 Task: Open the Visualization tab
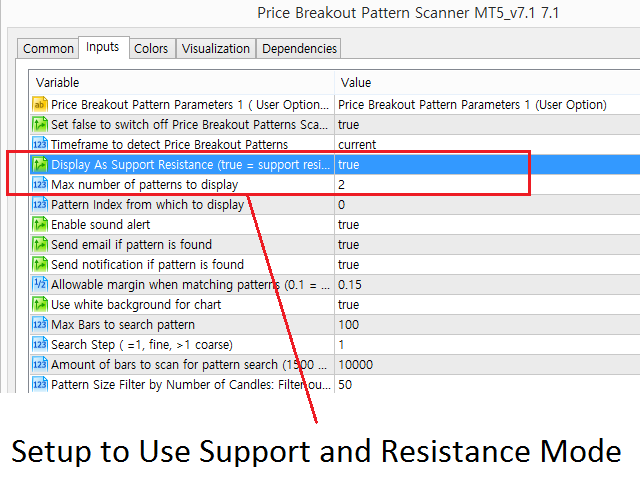point(216,49)
